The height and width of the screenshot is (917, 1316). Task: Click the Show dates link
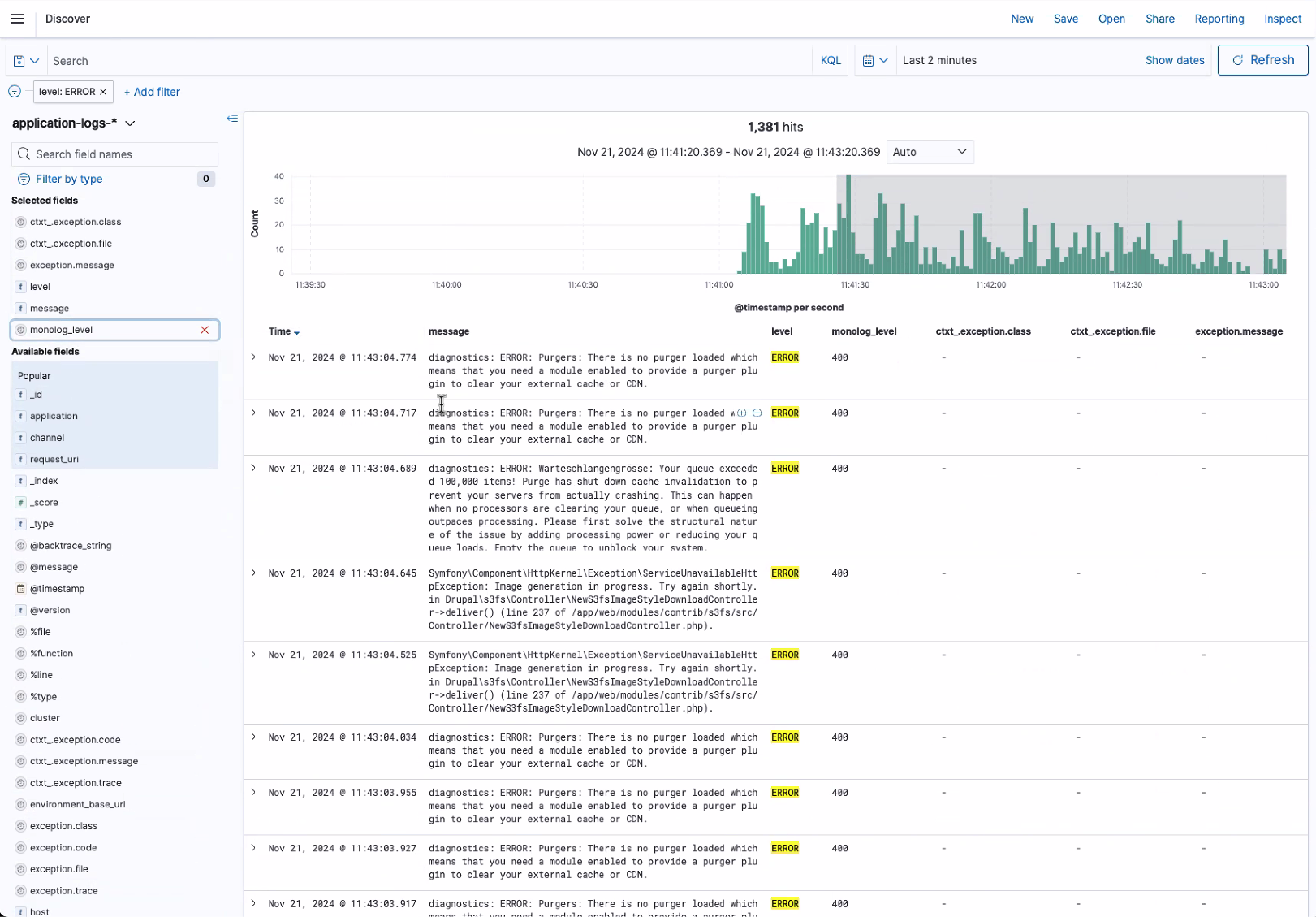coord(1175,59)
